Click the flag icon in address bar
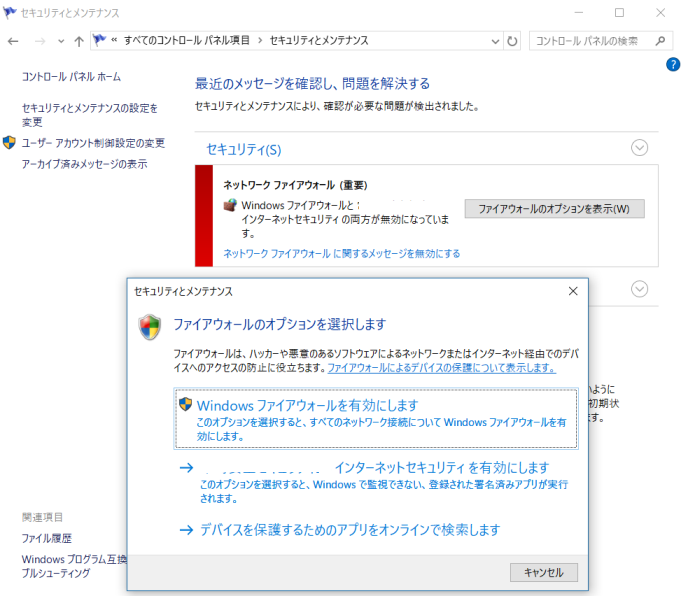 99,40
